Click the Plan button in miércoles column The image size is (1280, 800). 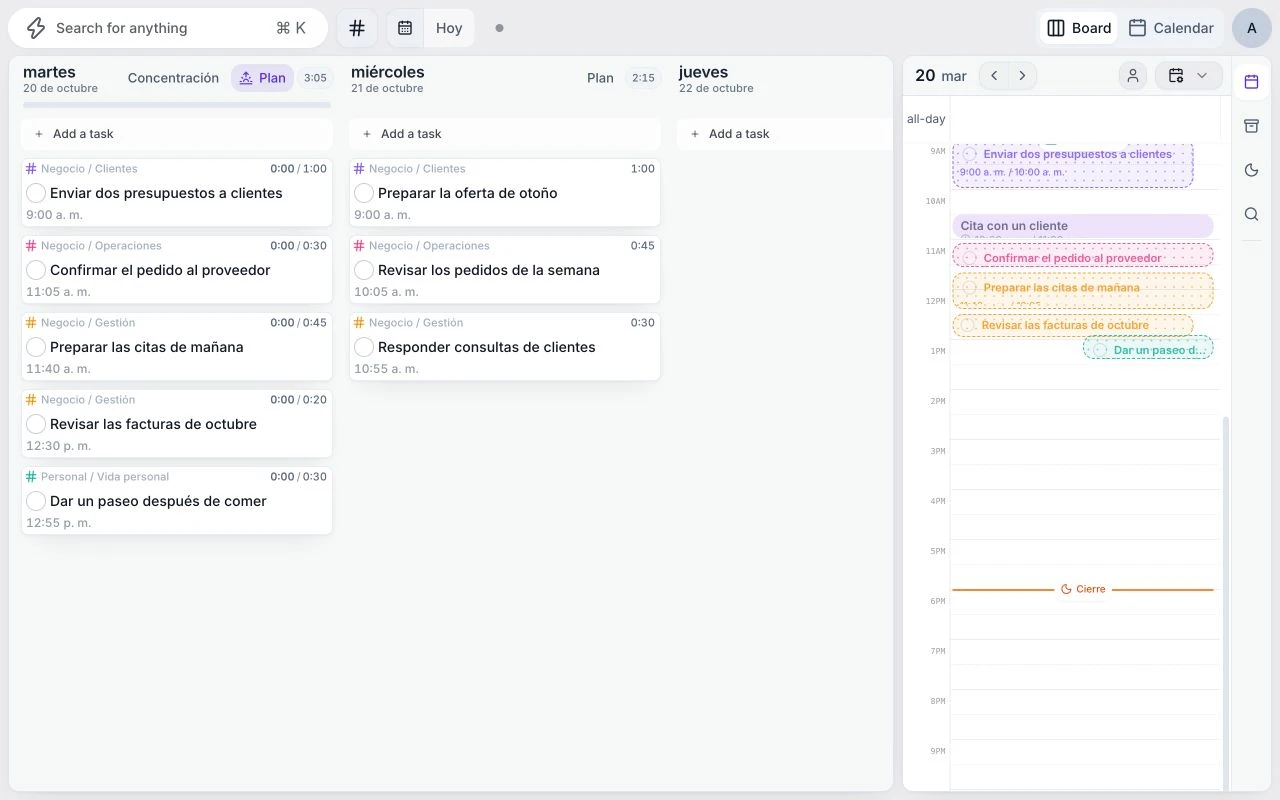coord(600,78)
